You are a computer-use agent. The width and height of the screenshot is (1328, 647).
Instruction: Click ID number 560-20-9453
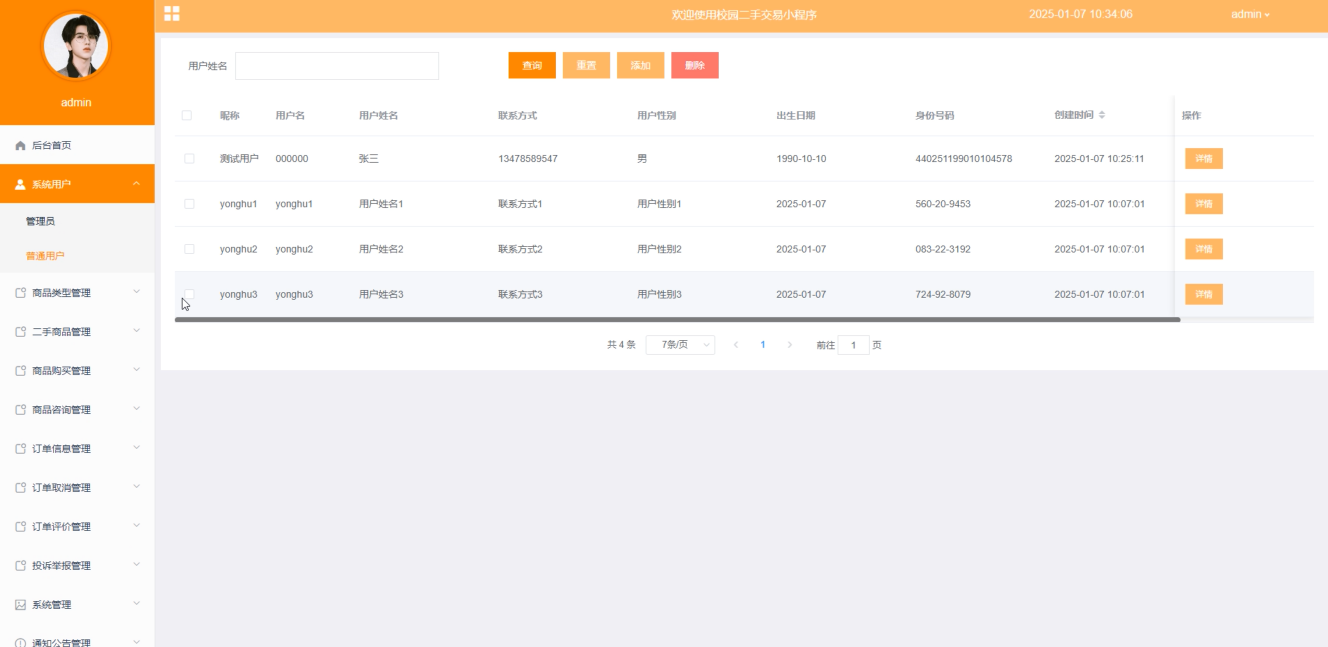[x=943, y=204]
